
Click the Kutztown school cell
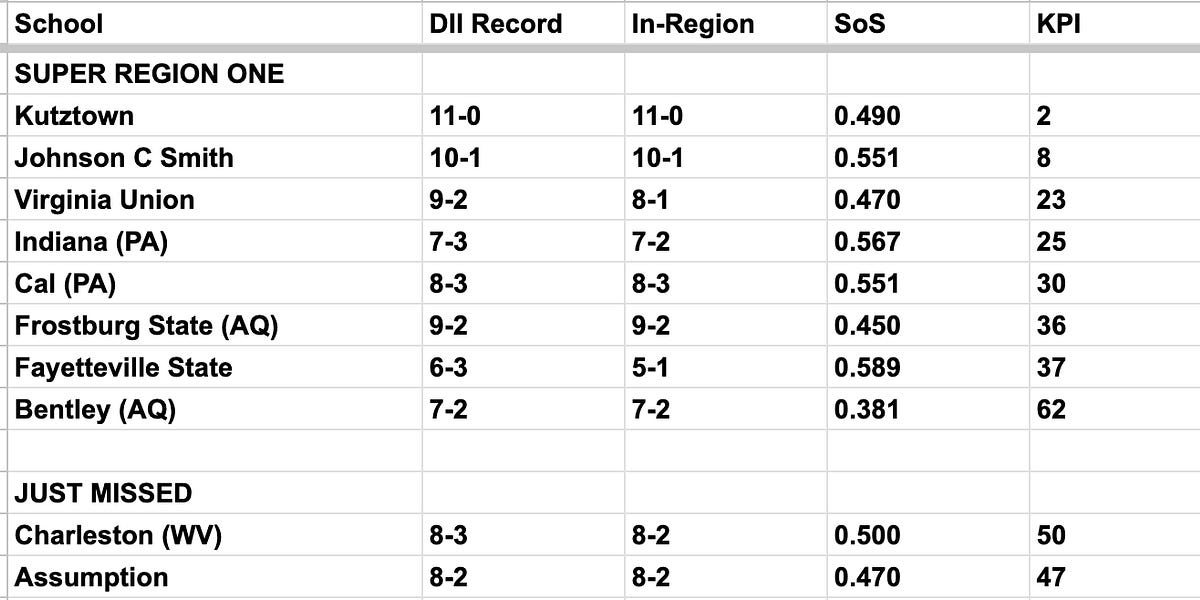tap(74, 116)
